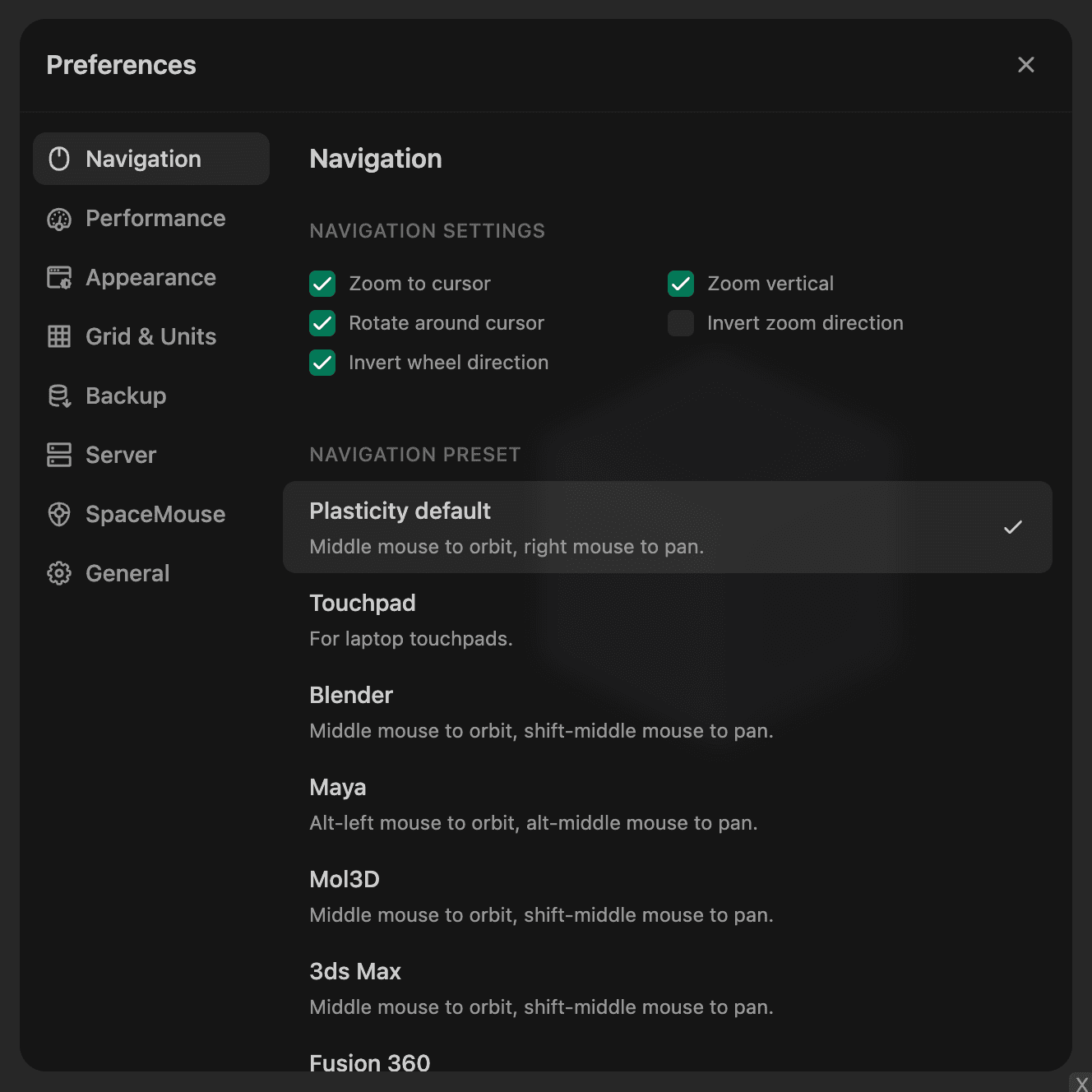Close the Preferences dialog
The width and height of the screenshot is (1092, 1092).
point(1025,65)
